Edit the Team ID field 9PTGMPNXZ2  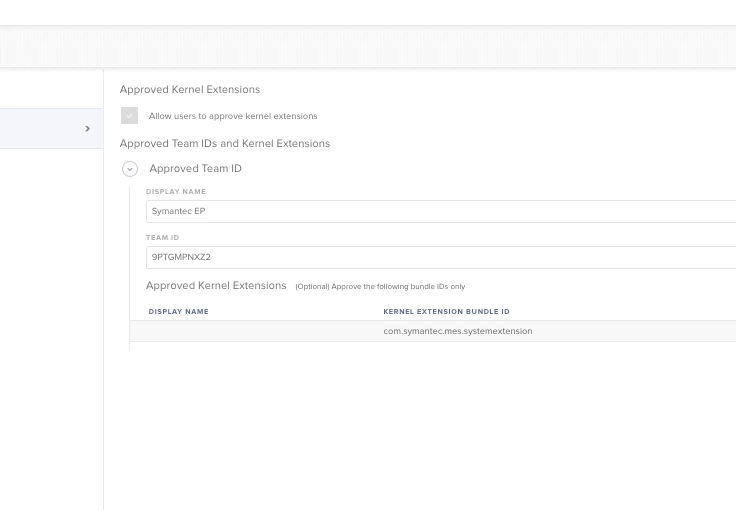tap(441, 257)
